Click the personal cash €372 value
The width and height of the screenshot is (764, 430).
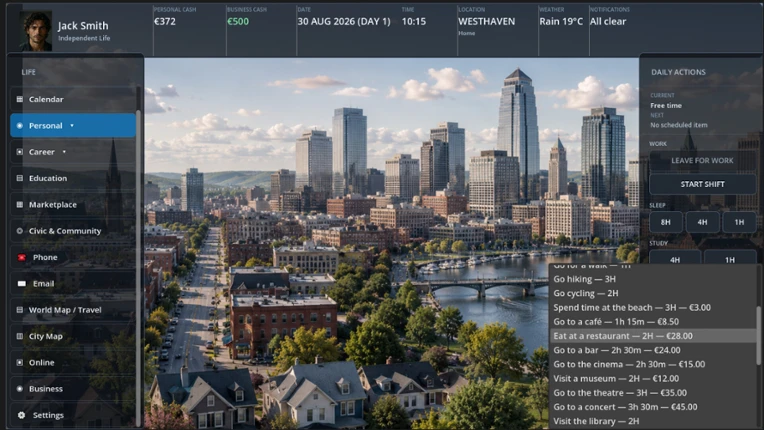pyautogui.click(x=165, y=21)
